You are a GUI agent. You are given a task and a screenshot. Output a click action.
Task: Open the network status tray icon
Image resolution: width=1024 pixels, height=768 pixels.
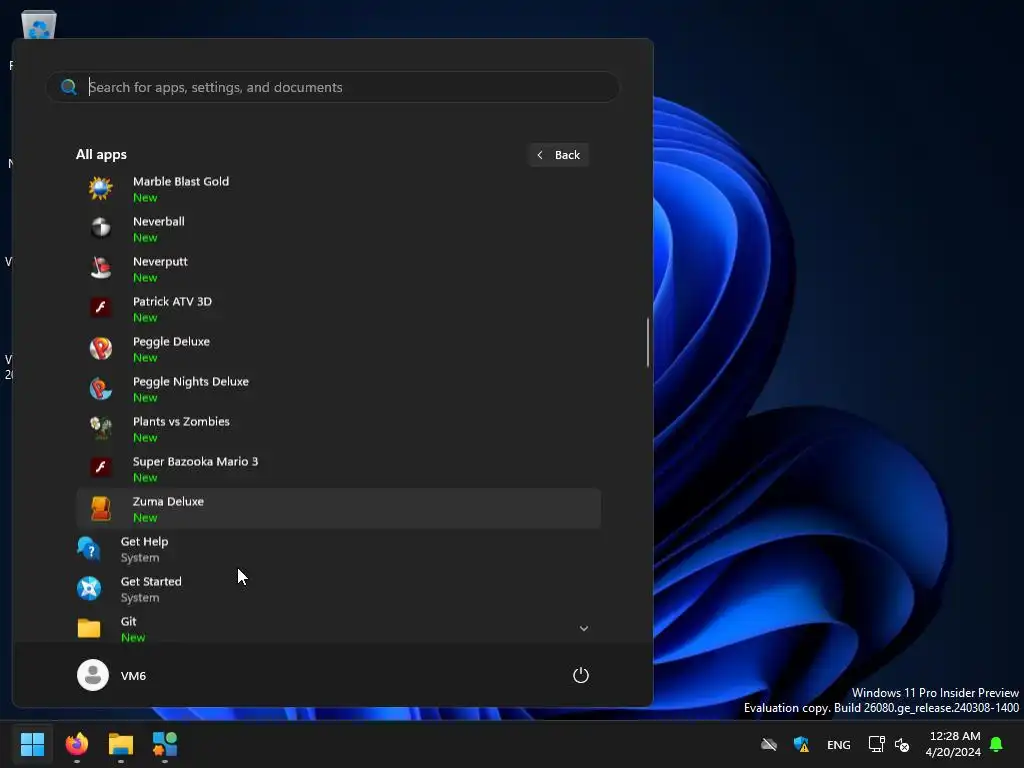click(876, 744)
